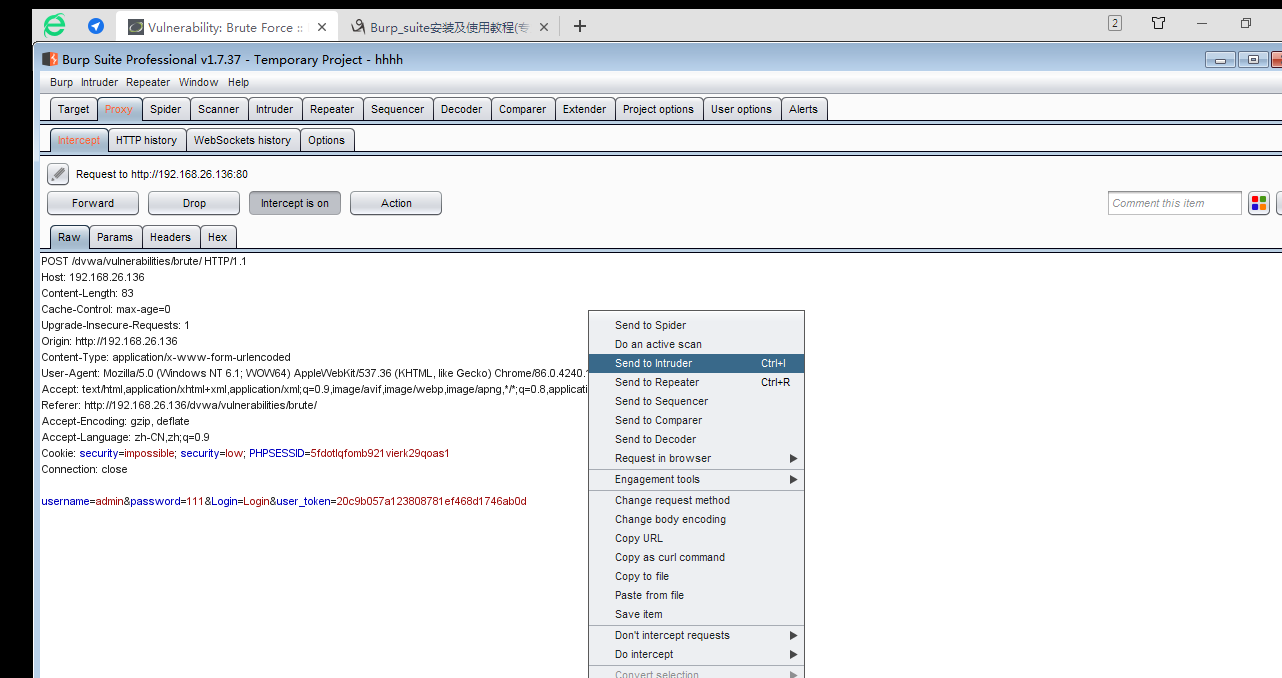The height and width of the screenshot is (678, 1282).
Task: Open the Intruder menu in menu bar
Action: (99, 82)
